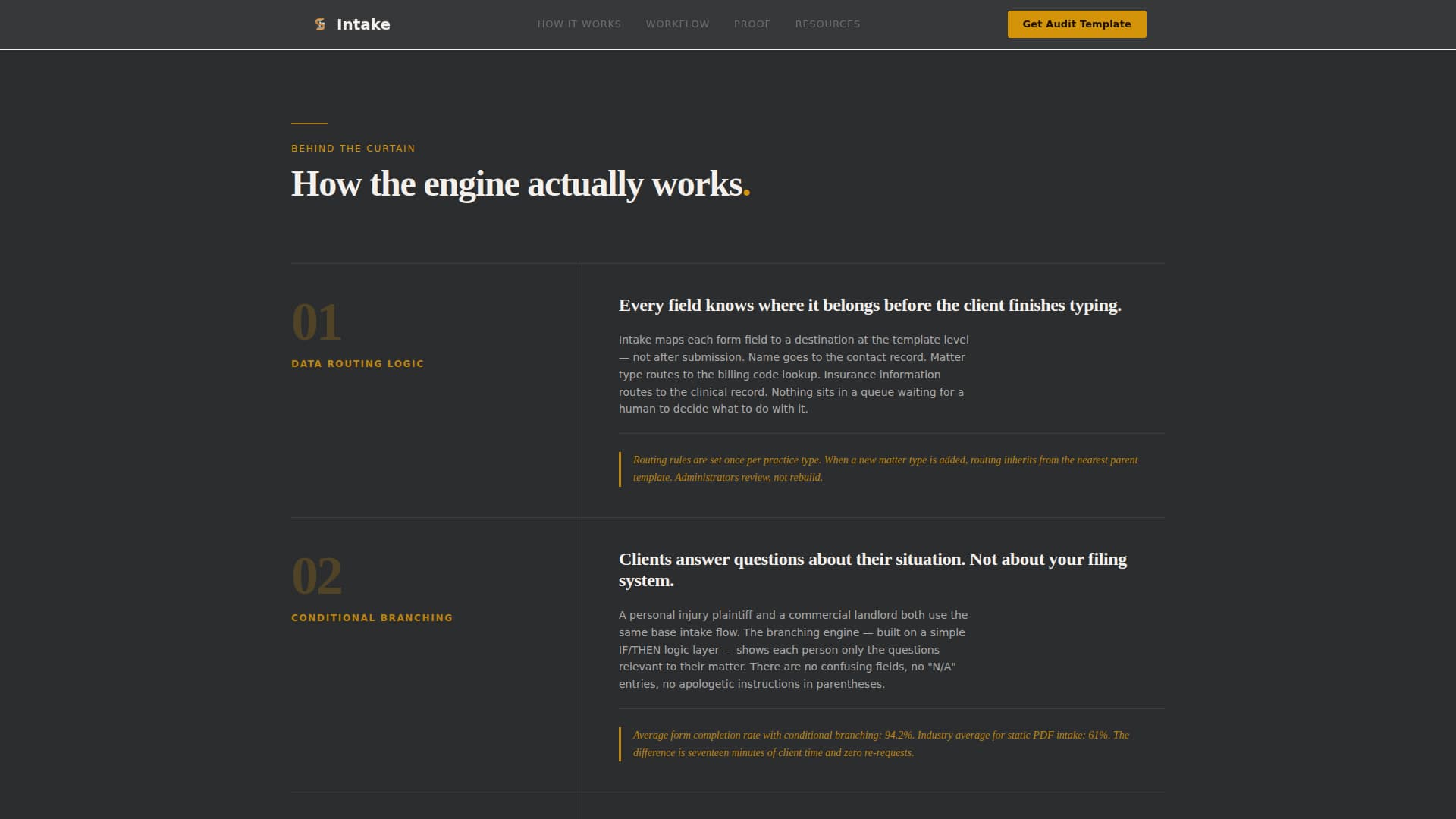Click the CONDITIONAL BRANCHING label
The image size is (1456, 819).
372,617
